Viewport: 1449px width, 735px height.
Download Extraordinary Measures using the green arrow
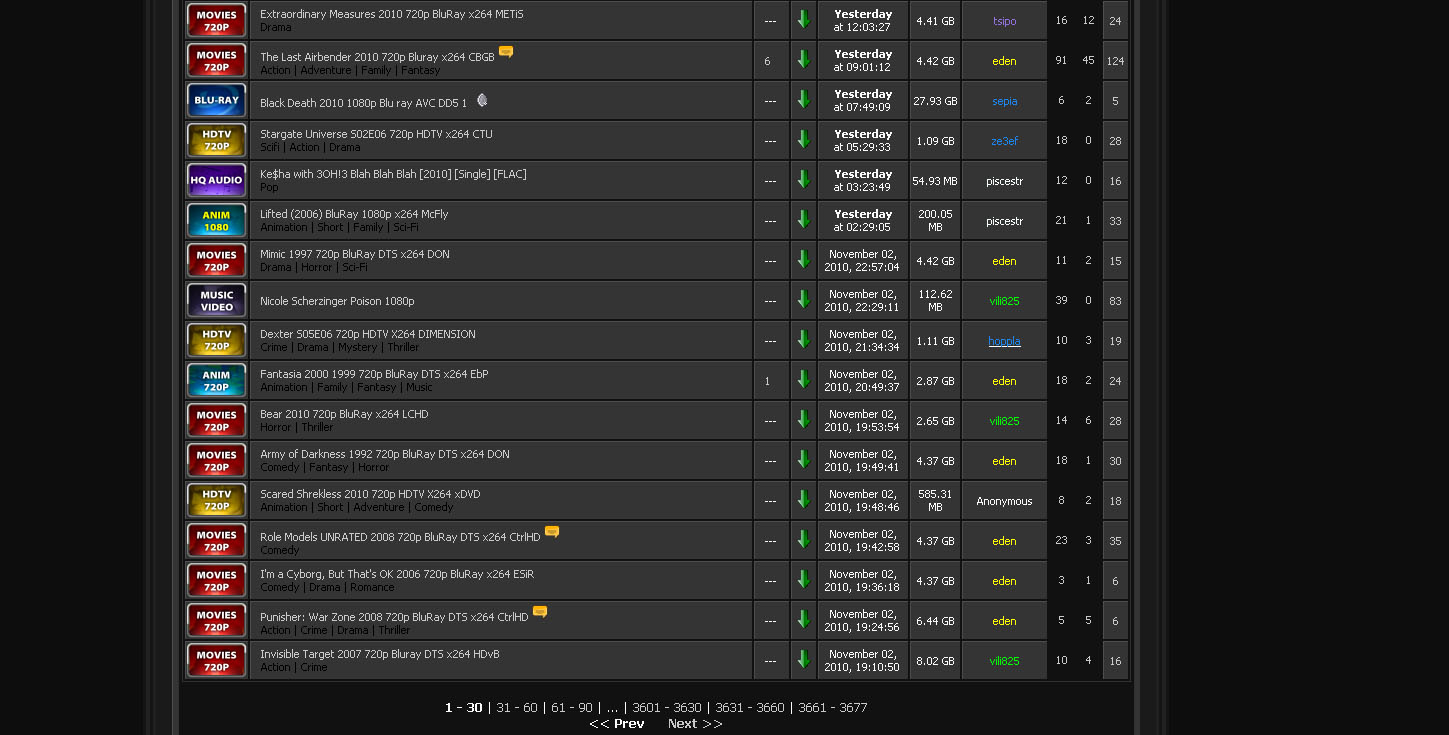click(x=803, y=19)
